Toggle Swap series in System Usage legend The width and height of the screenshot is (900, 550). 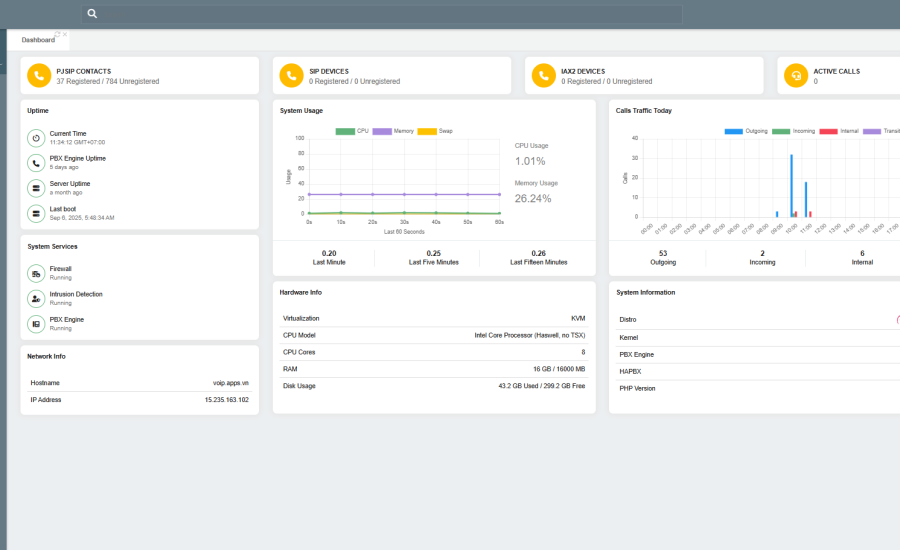434,131
